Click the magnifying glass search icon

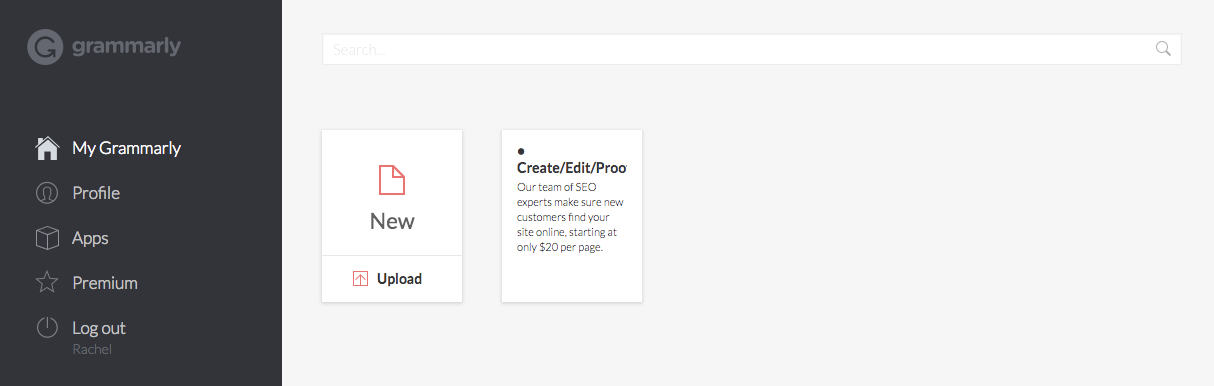pyautogui.click(x=1163, y=49)
